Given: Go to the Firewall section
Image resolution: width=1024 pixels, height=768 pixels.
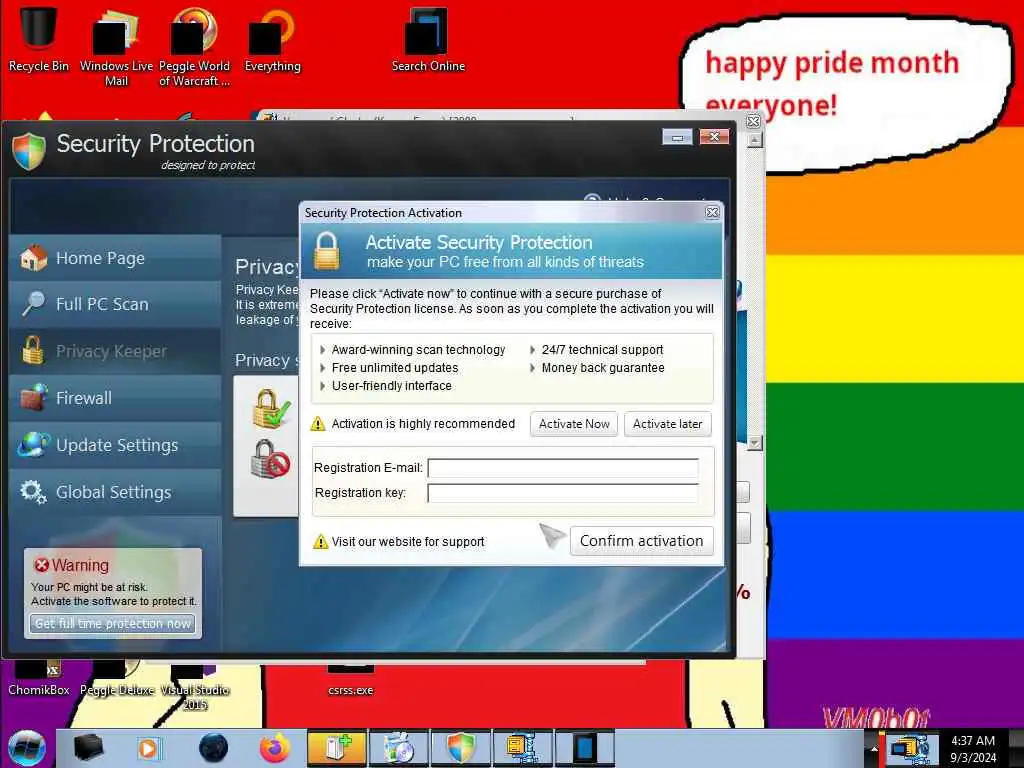Looking at the screenshot, I should pos(115,398).
